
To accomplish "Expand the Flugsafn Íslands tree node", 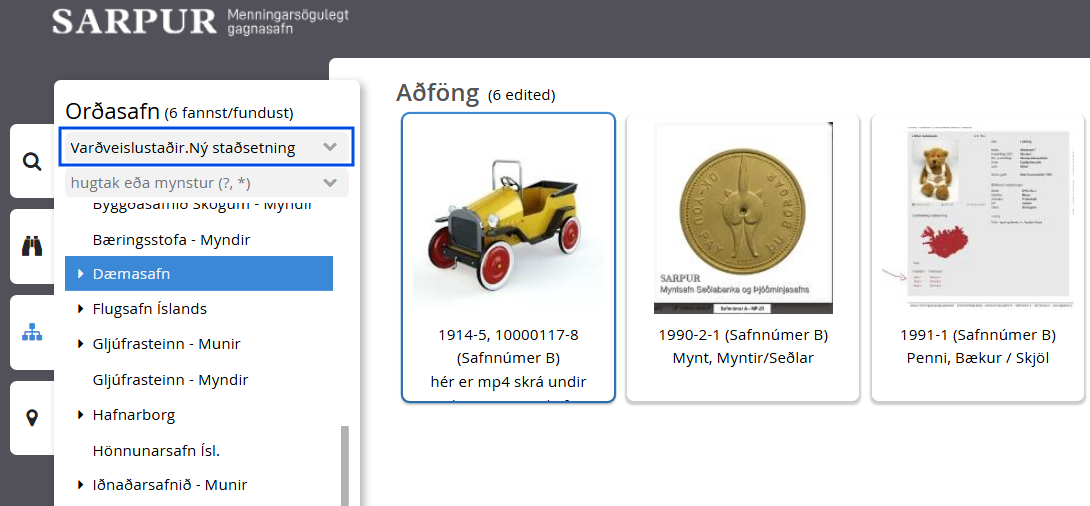I will 81,309.
